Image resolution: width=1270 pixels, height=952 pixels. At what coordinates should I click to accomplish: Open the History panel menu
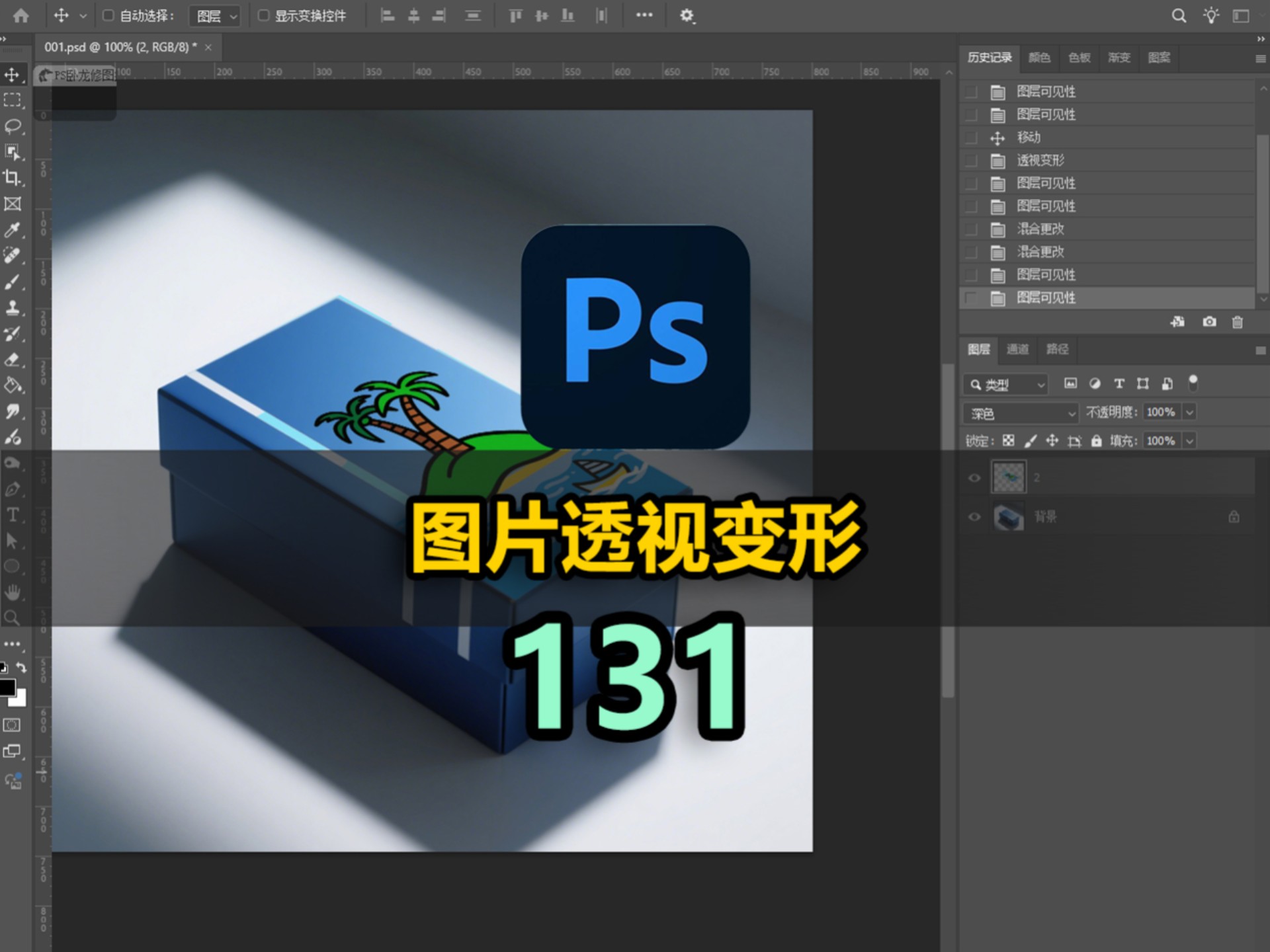click(x=1260, y=59)
